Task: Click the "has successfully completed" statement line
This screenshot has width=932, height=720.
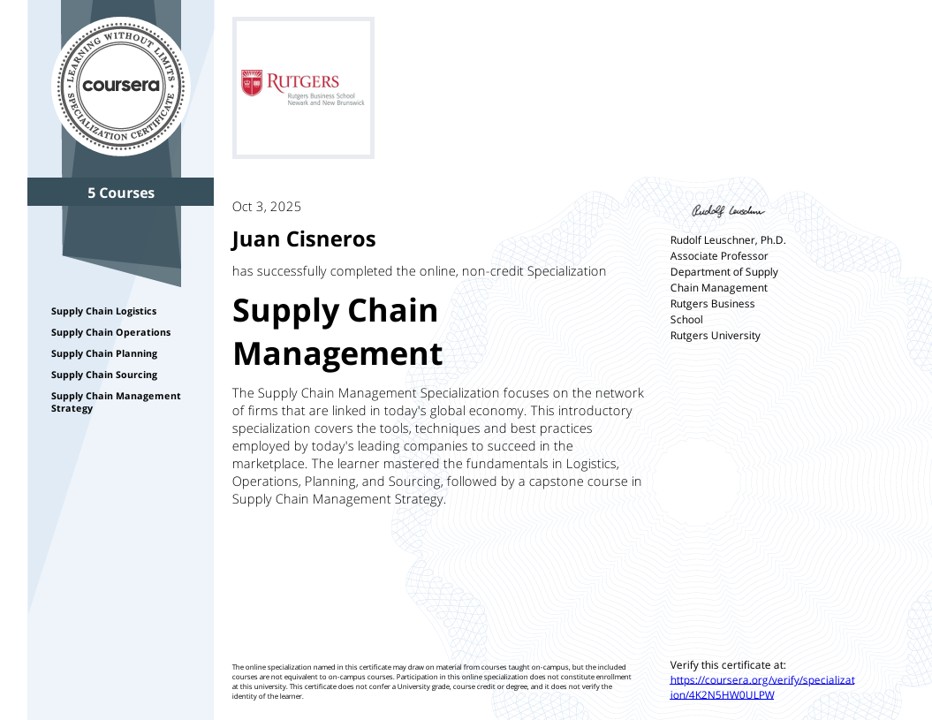Action: tap(419, 271)
